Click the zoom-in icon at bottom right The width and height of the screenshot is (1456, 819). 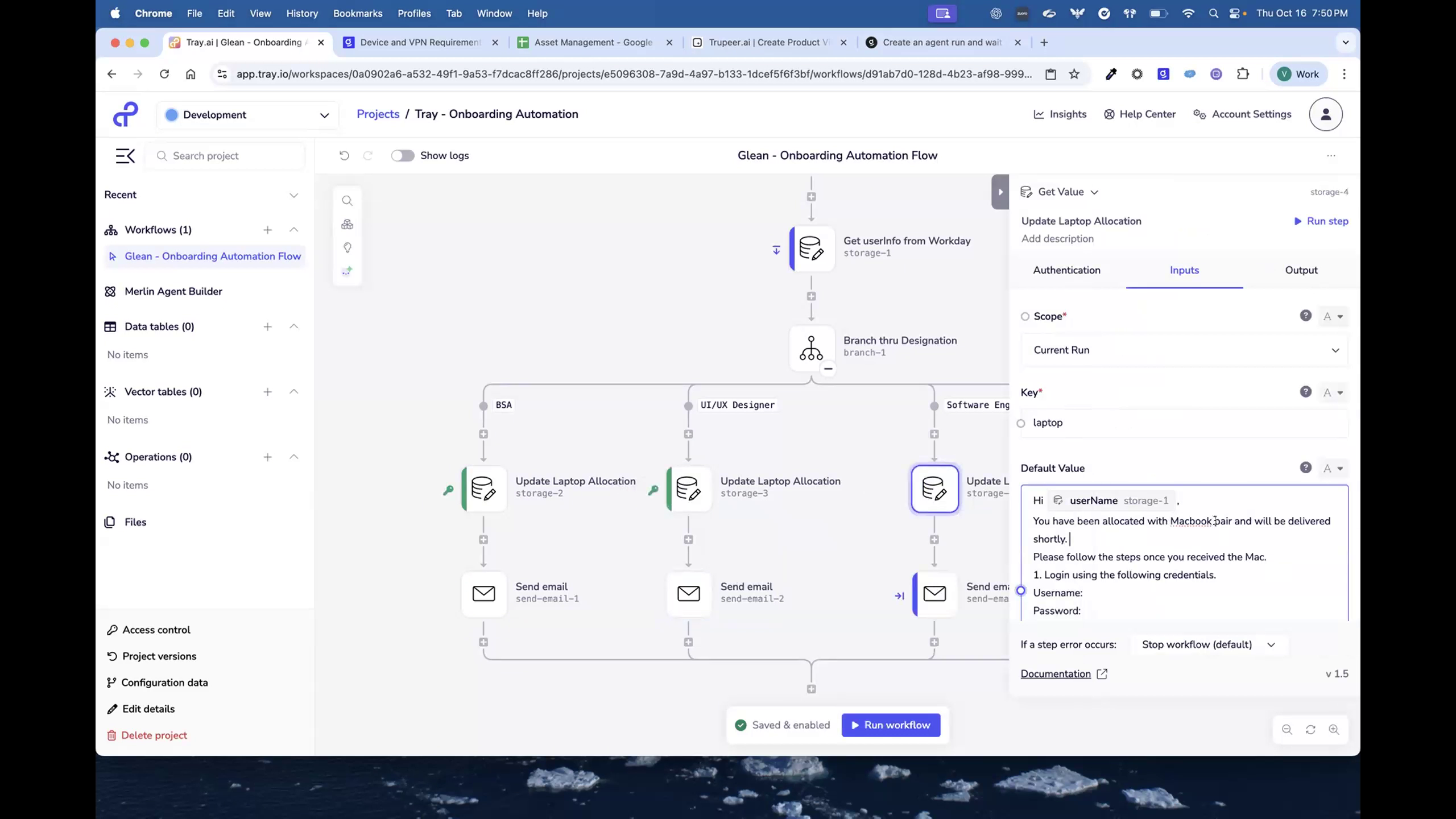point(1334,730)
